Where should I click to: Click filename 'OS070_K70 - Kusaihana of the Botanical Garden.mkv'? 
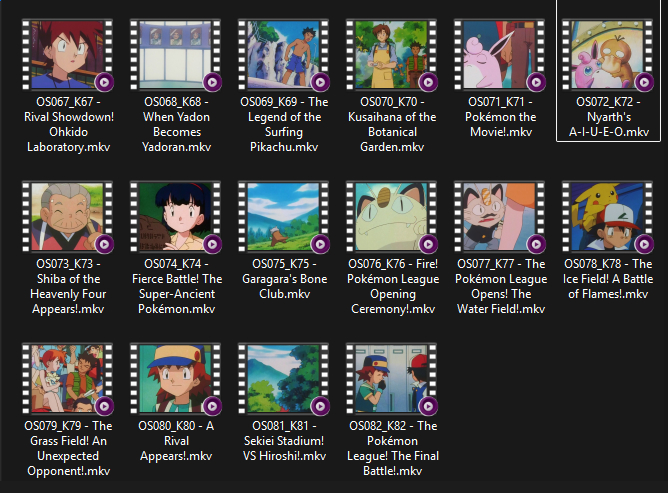point(392,124)
